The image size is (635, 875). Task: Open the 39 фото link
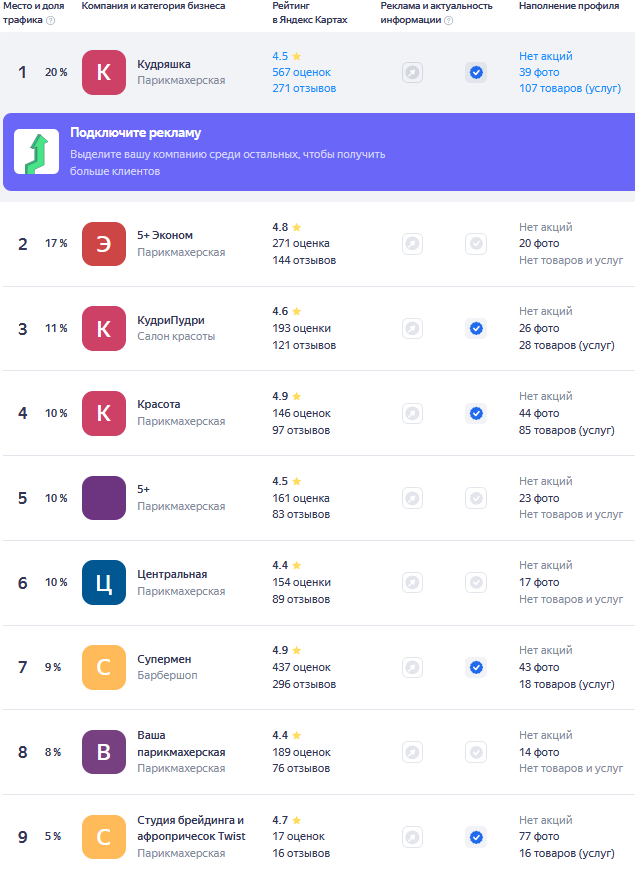pyautogui.click(x=539, y=73)
